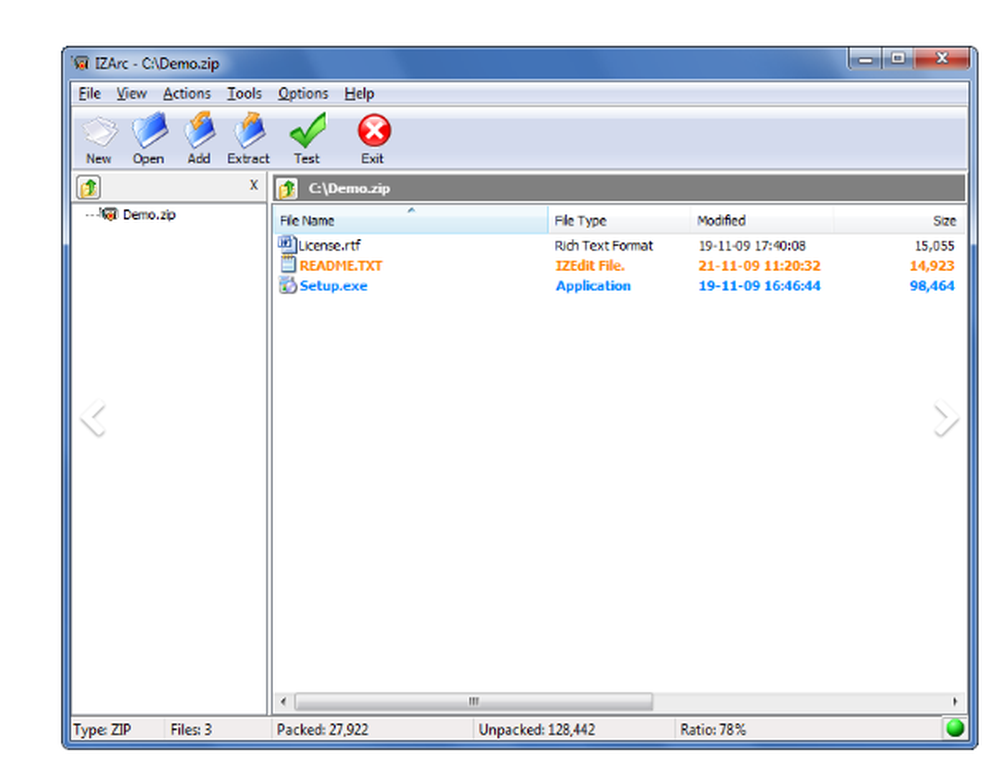Sort by the Size column header
1000x781 pixels.
(900, 221)
